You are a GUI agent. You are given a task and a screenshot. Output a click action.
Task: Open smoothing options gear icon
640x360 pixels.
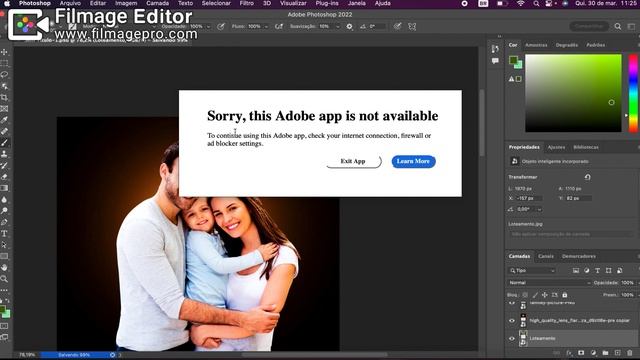(x=349, y=27)
